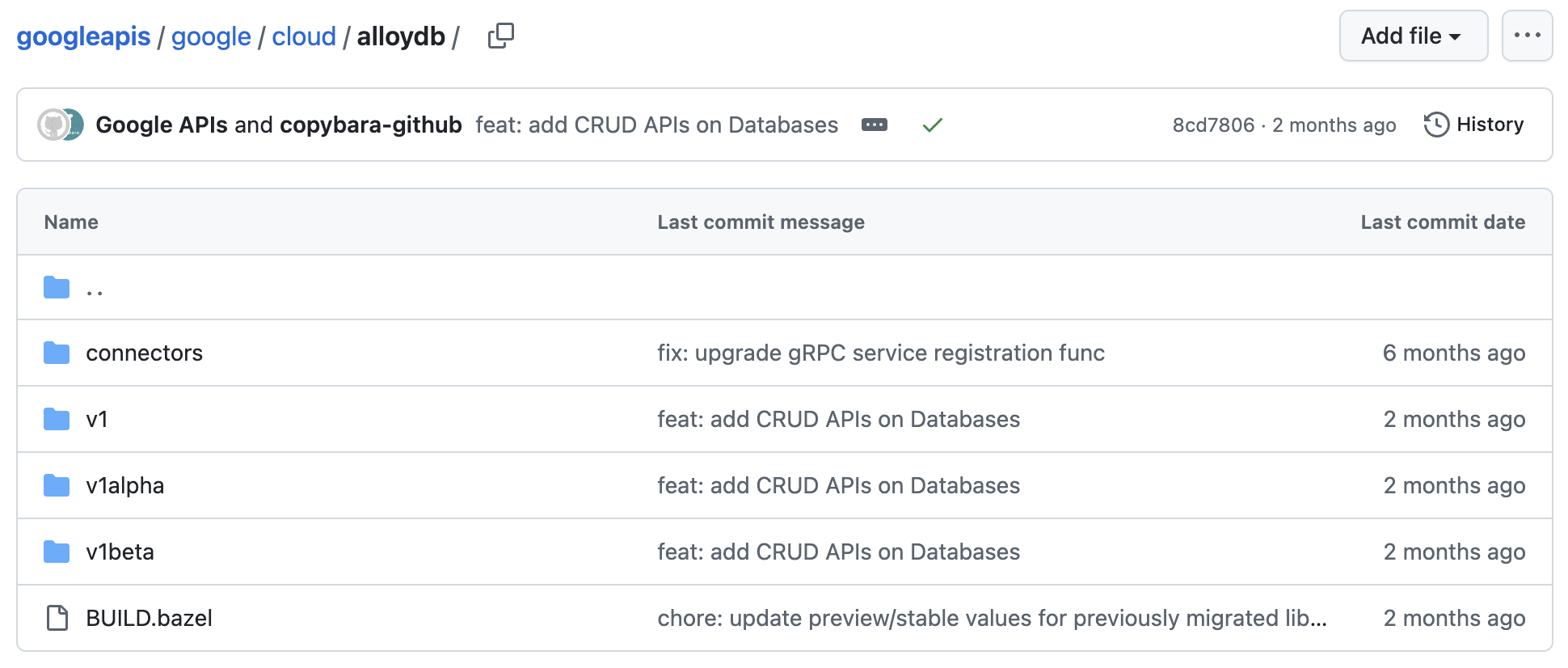Screen dimensions: 1568x668
Task: Open the connectors folder
Action: [x=145, y=353]
